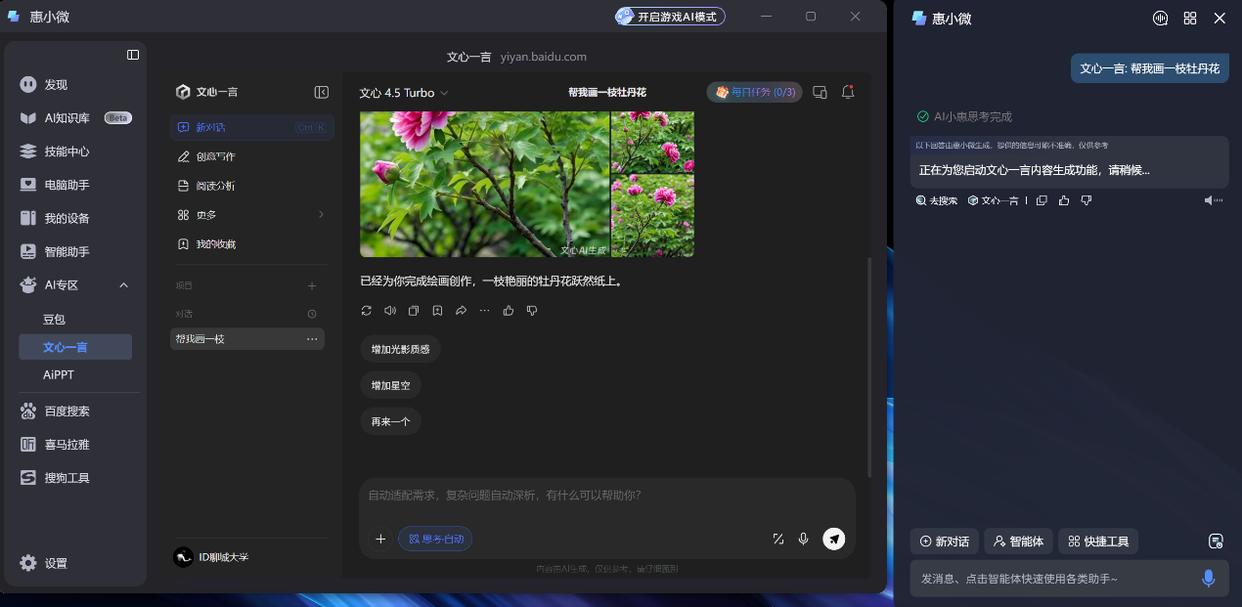Viewport: 1242px width, 607px height.
Task: Click 新对话 button in 惠小微 side panel
Action: [x=944, y=541]
